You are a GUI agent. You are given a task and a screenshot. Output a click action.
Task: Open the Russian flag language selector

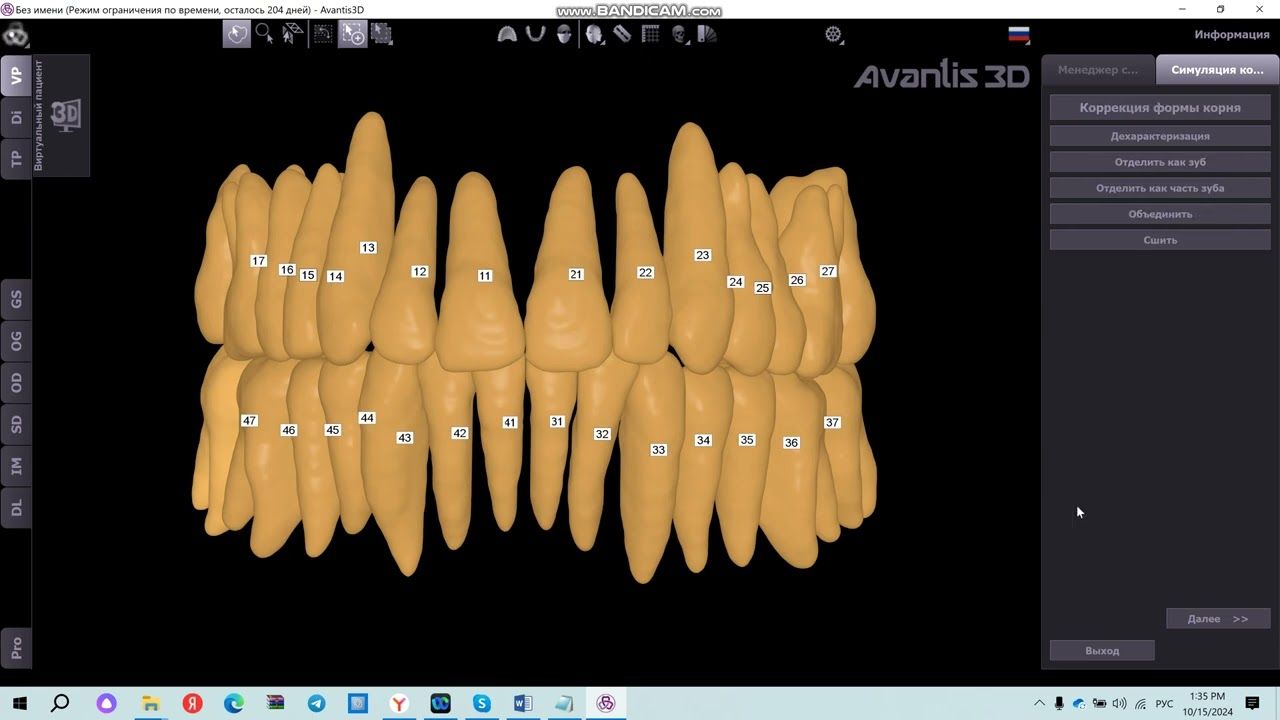[1018, 35]
